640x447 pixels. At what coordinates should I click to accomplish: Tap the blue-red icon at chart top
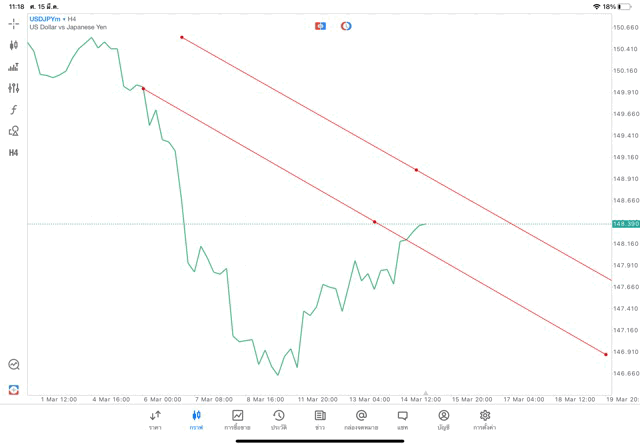click(321, 26)
